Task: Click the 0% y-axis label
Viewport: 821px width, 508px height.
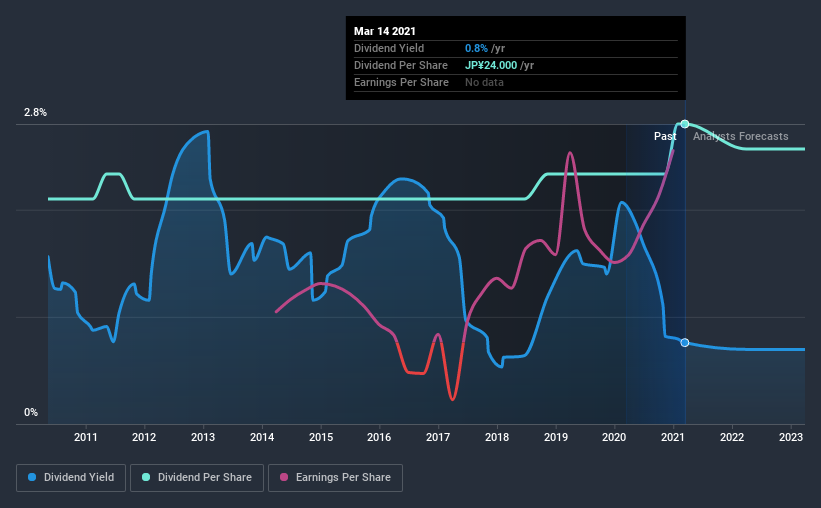Action: [31, 413]
